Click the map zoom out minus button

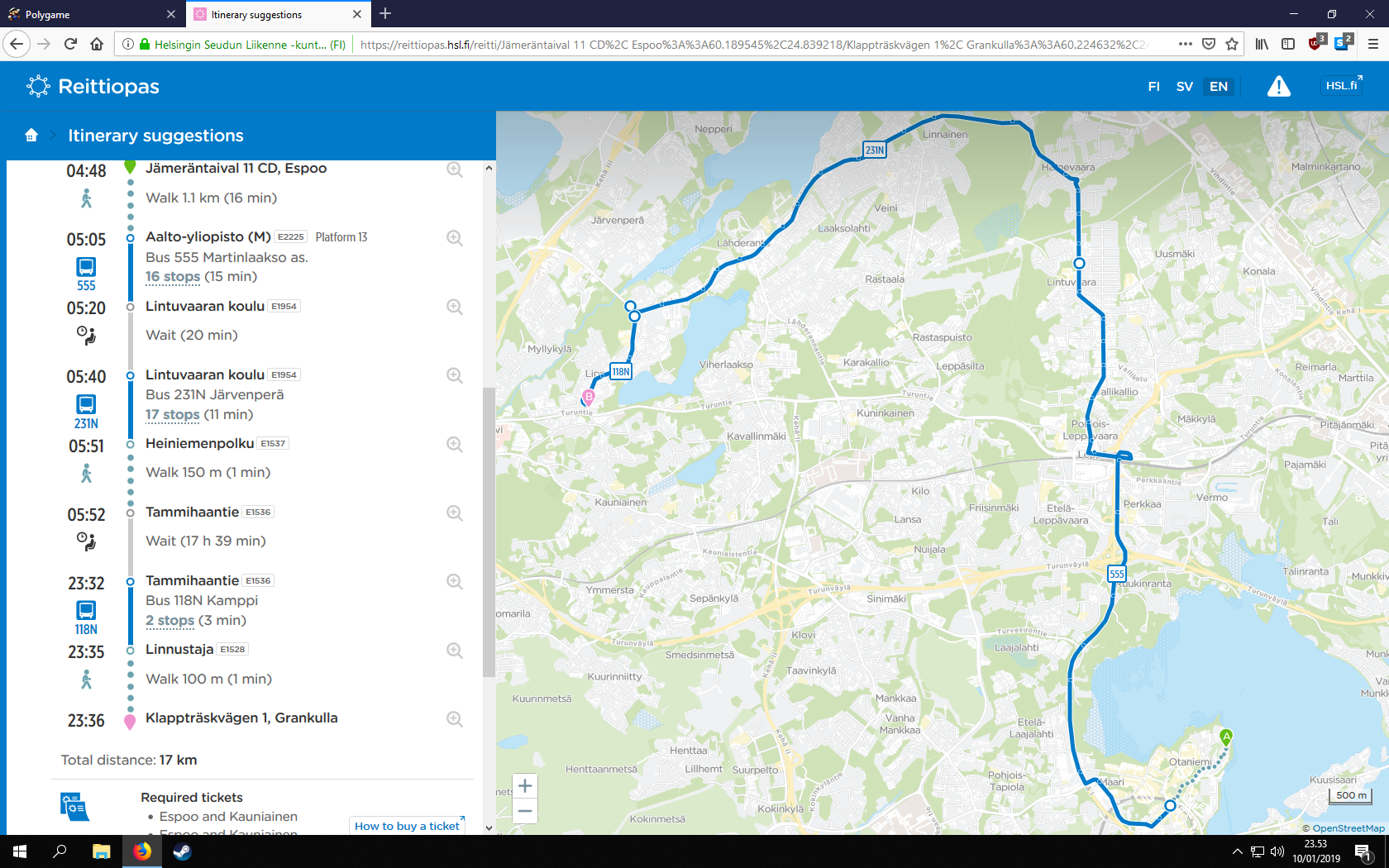point(525,811)
